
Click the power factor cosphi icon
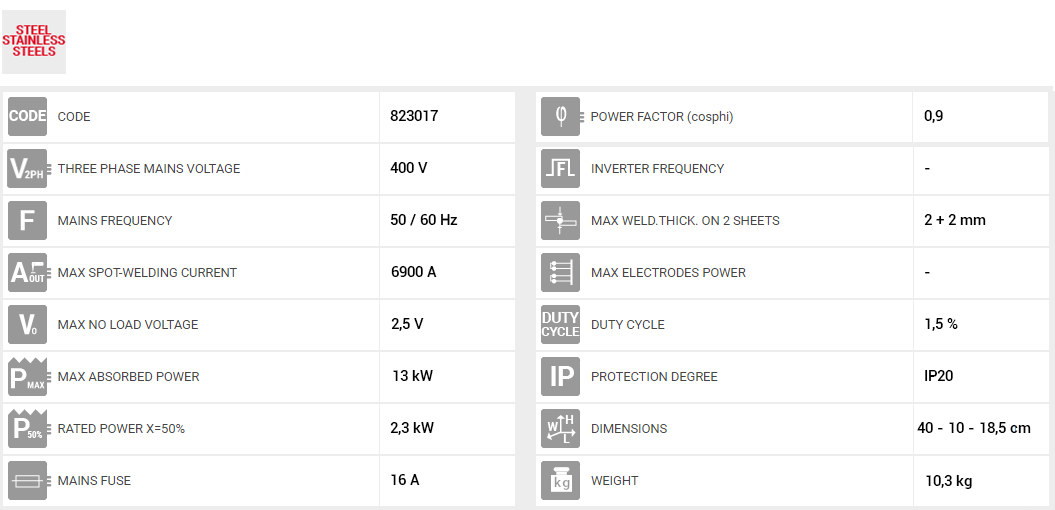[x=560, y=116]
